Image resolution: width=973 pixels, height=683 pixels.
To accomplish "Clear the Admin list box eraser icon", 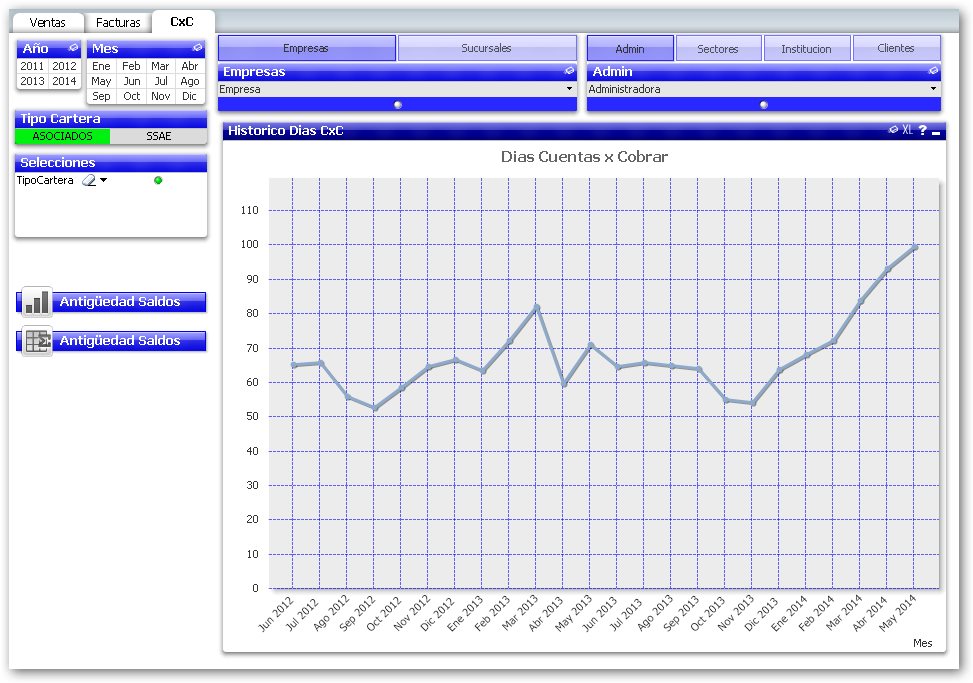I will [933, 71].
